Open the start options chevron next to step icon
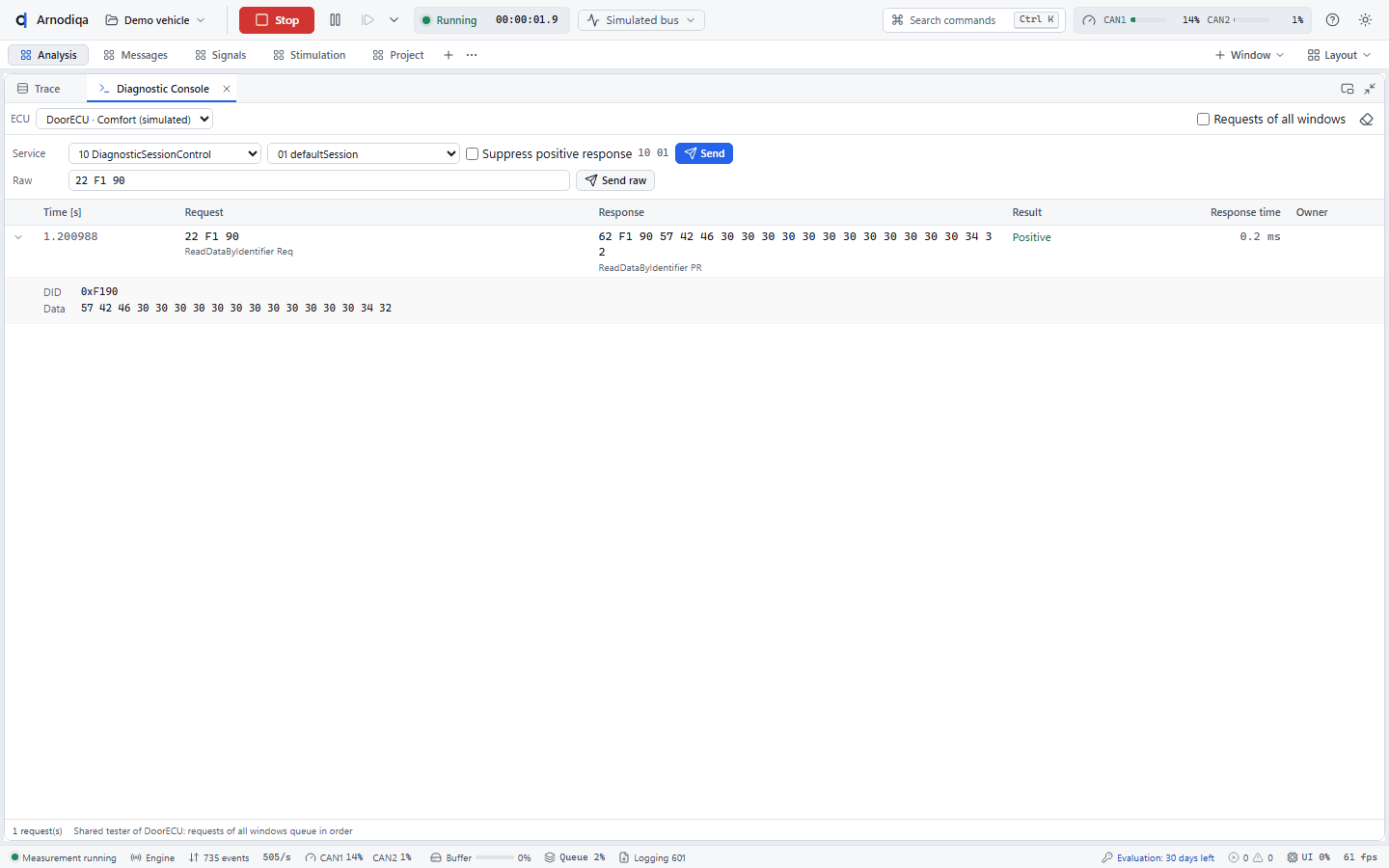The height and width of the screenshot is (868, 1389). (394, 20)
